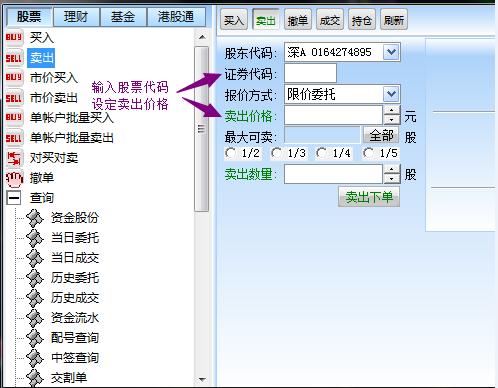Viewport: 498px width, 388px height.
Task: Click the sidebar vertical scrollbar thumb
Action: pos(201,129)
